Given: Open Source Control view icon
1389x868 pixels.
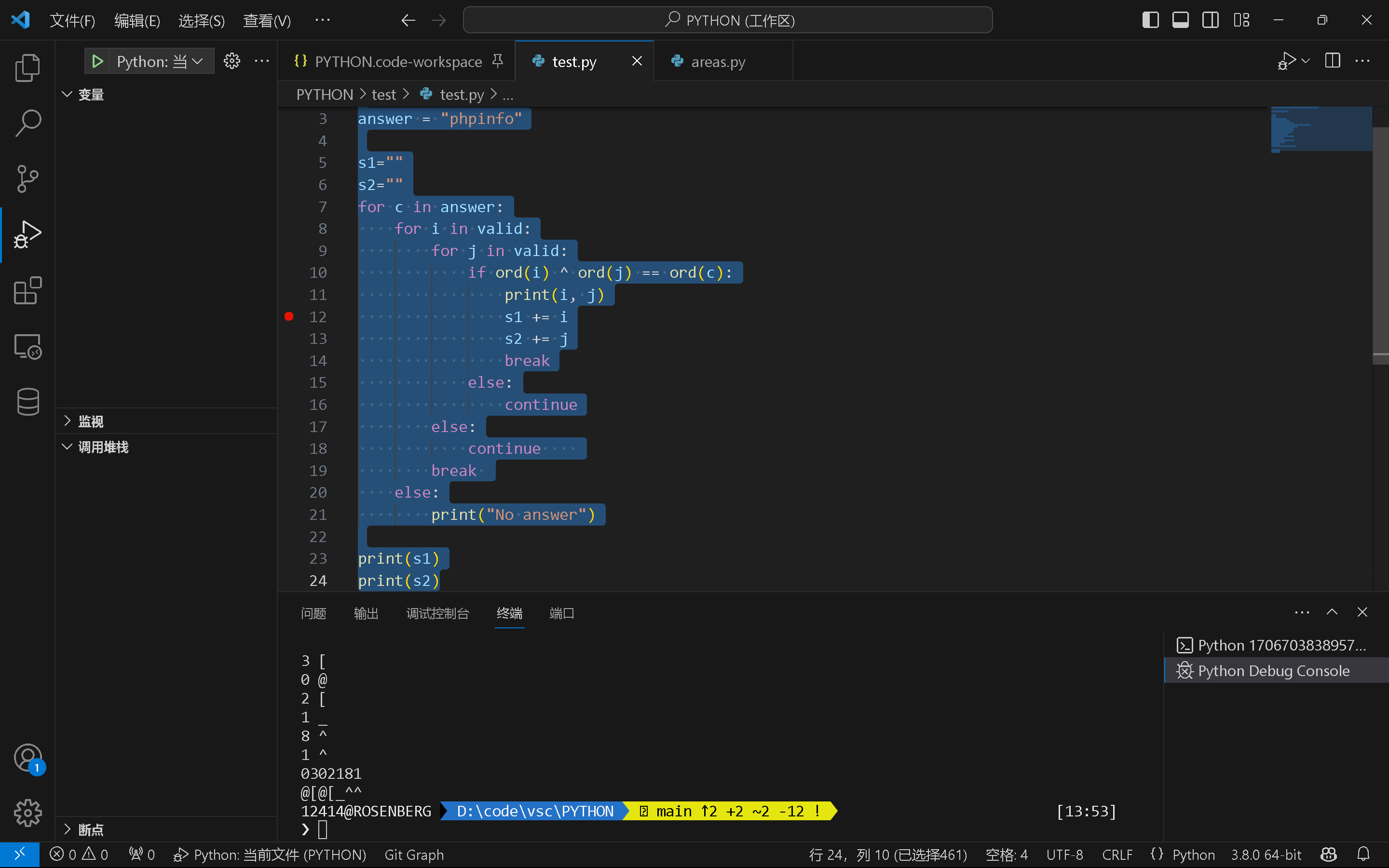Looking at the screenshot, I should click(x=27, y=178).
